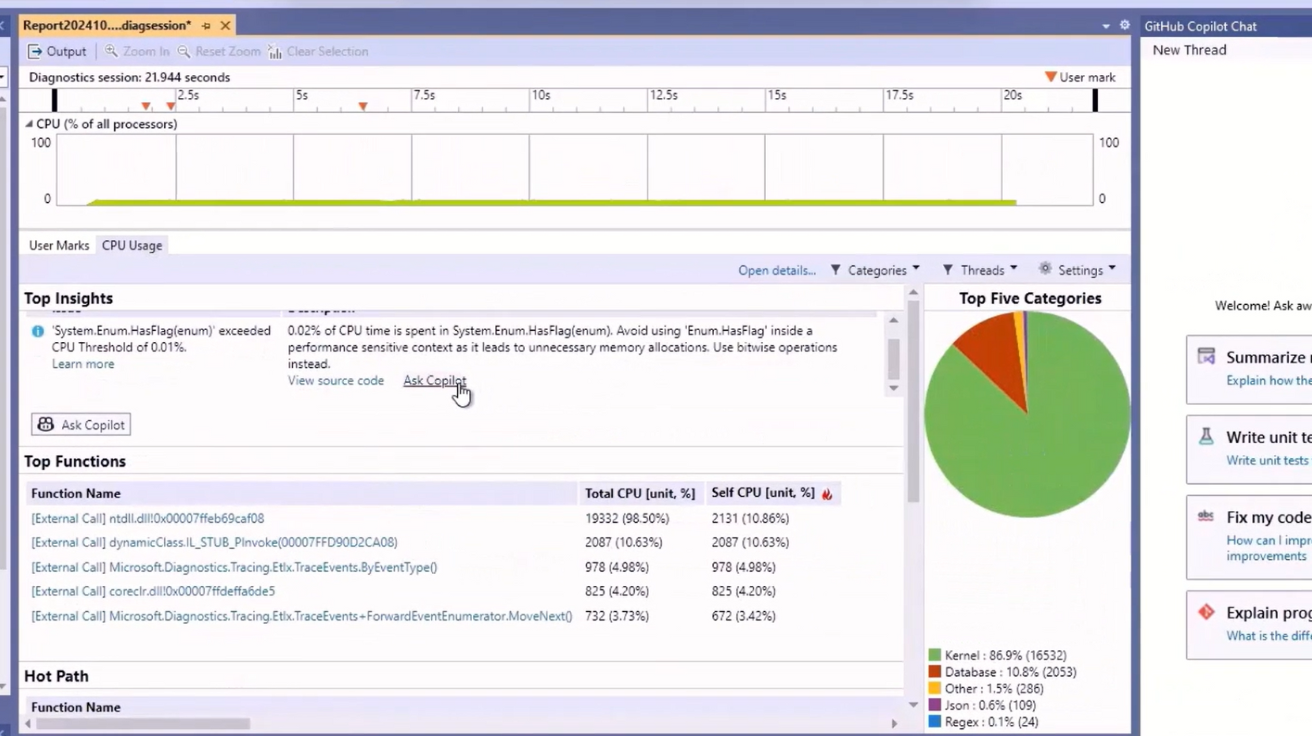Click the info icon beside the HasFlag insight
1312x736 pixels.
pos(38,331)
